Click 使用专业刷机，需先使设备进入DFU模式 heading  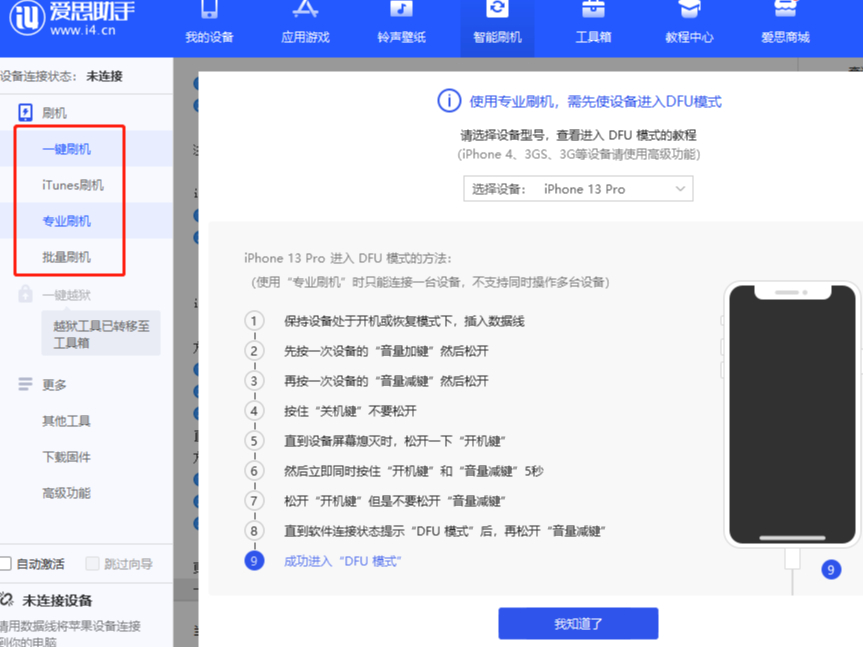[x=595, y=102]
